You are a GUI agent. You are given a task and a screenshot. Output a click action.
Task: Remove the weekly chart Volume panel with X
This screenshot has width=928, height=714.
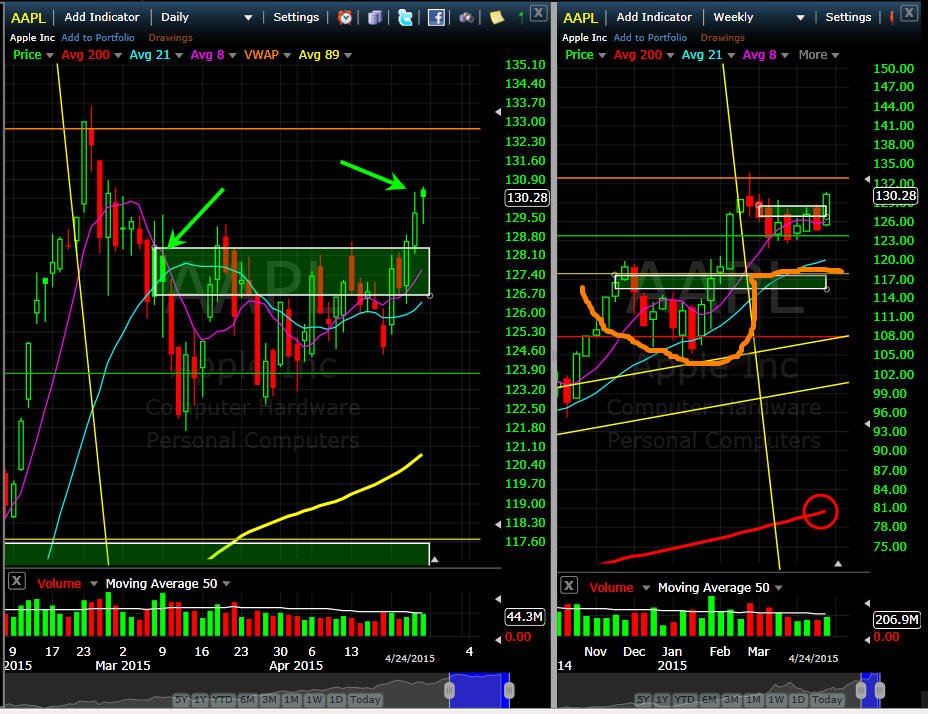point(569,586)
